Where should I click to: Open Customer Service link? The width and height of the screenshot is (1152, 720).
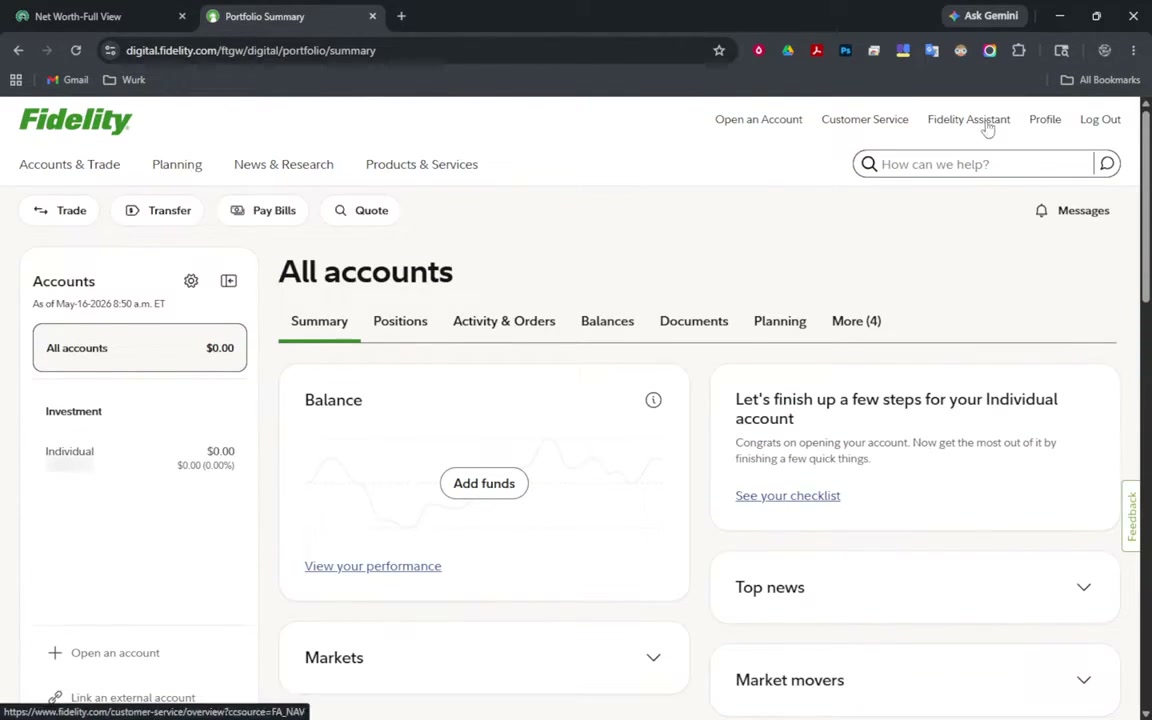pyautogui.click(x=865, y=119)
